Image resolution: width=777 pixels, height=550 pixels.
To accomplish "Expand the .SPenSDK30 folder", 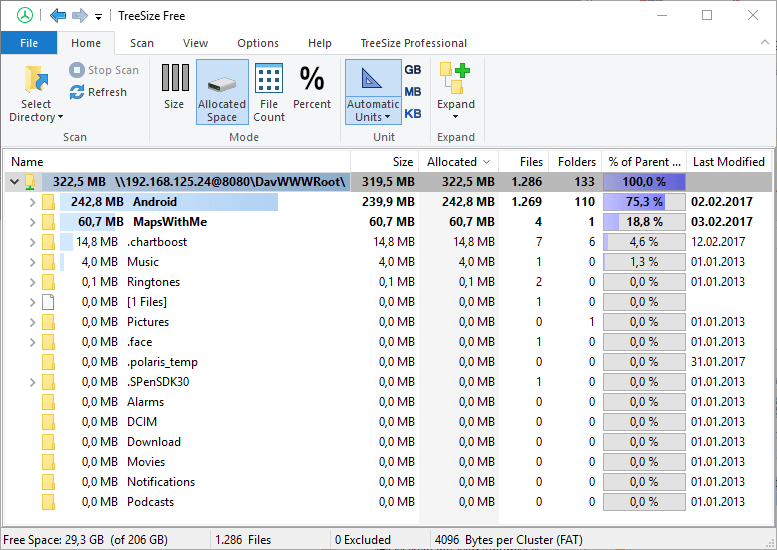I will (32, 382).
